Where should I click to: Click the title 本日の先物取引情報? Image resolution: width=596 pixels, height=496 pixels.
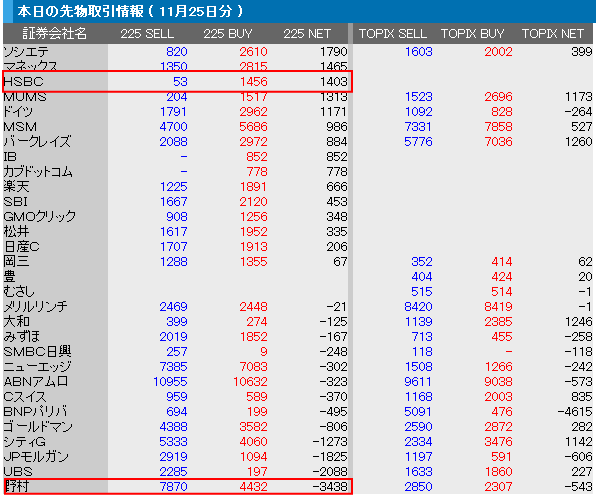click(x=80, y=11)
